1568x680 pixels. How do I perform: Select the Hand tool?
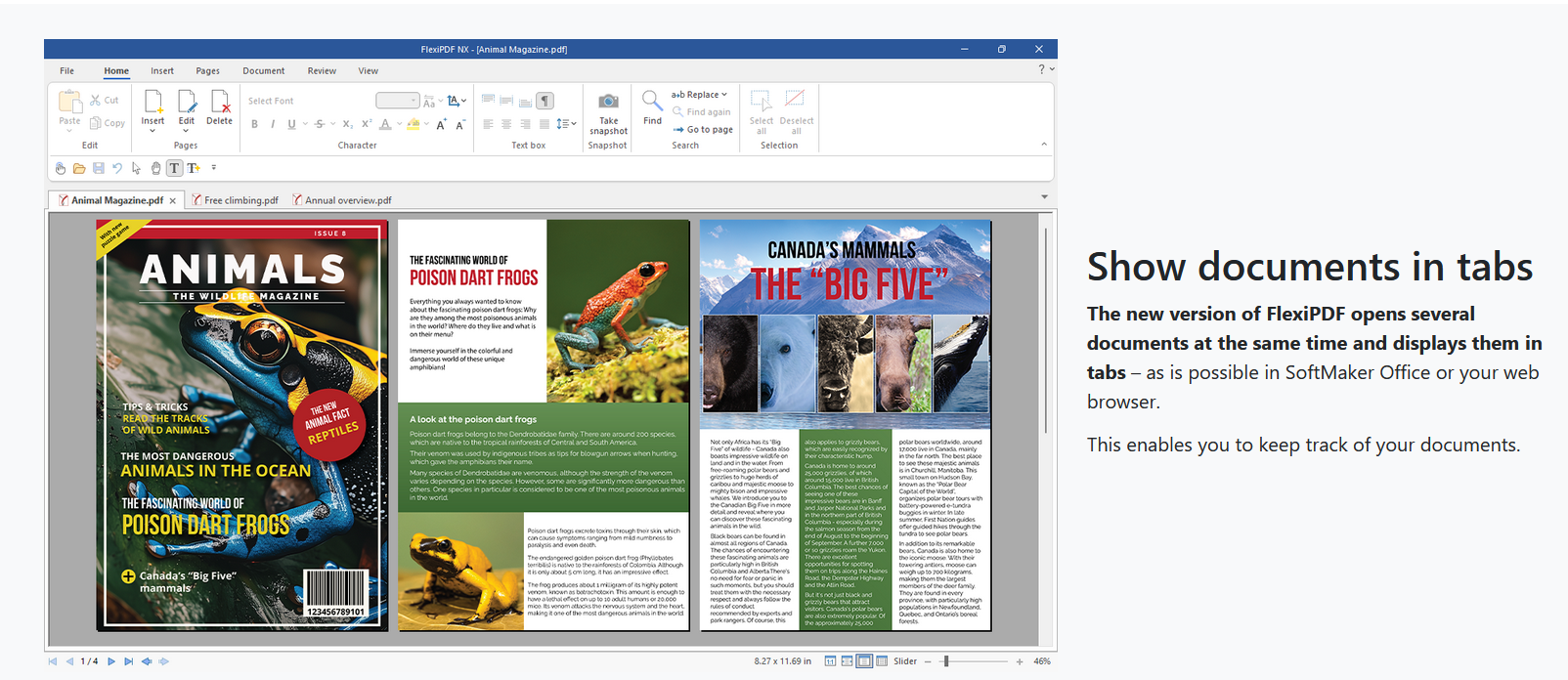(155, 168)
